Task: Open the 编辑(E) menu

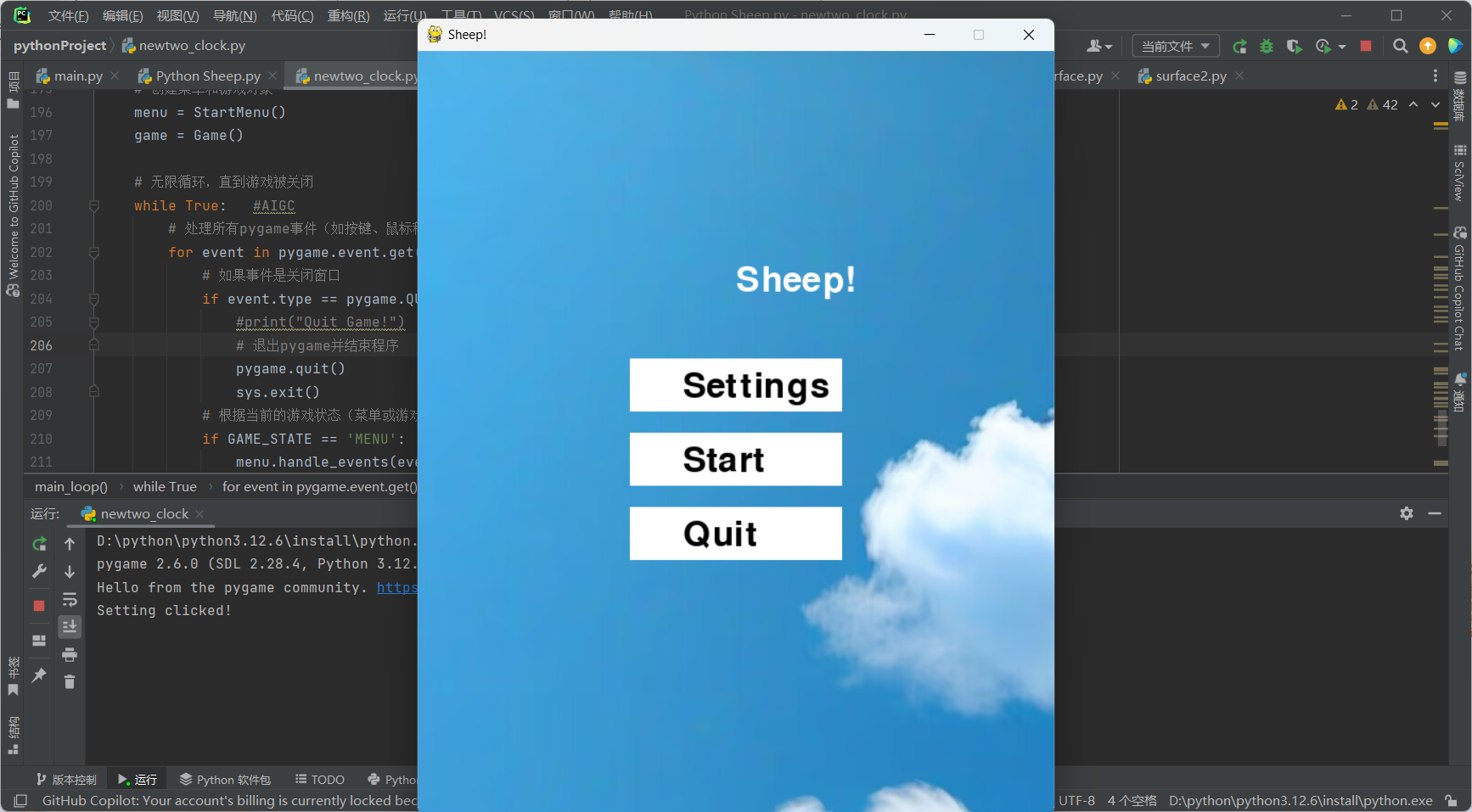Action: 122,15
